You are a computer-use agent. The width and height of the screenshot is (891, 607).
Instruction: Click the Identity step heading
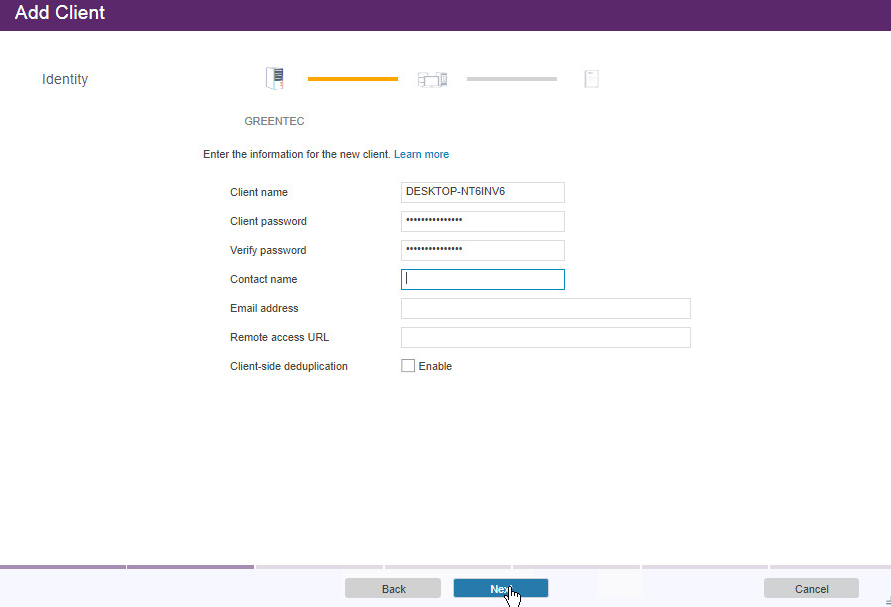[x=65, y=79]
